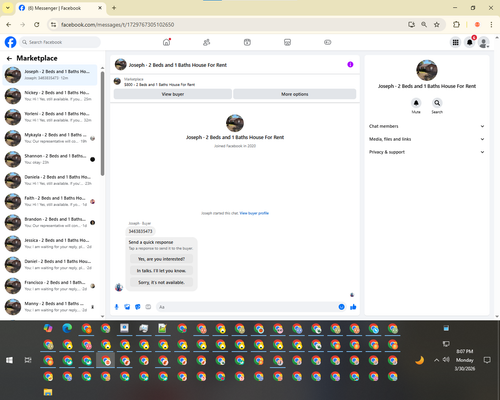Select Joseph's conversation in the list
500x400 pixels.
(50, 75)
